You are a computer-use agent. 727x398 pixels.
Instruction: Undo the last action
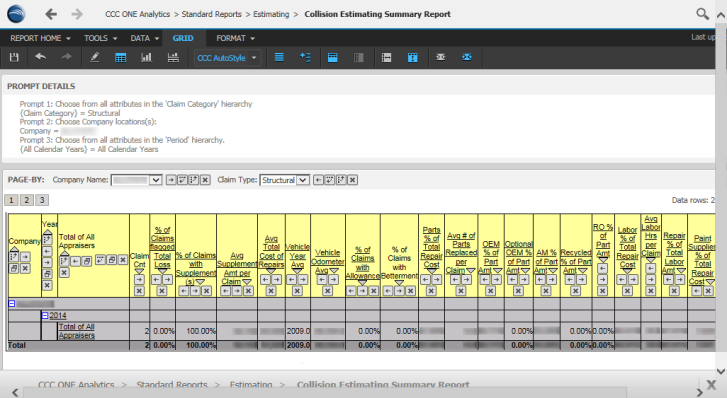click(40, 57)
